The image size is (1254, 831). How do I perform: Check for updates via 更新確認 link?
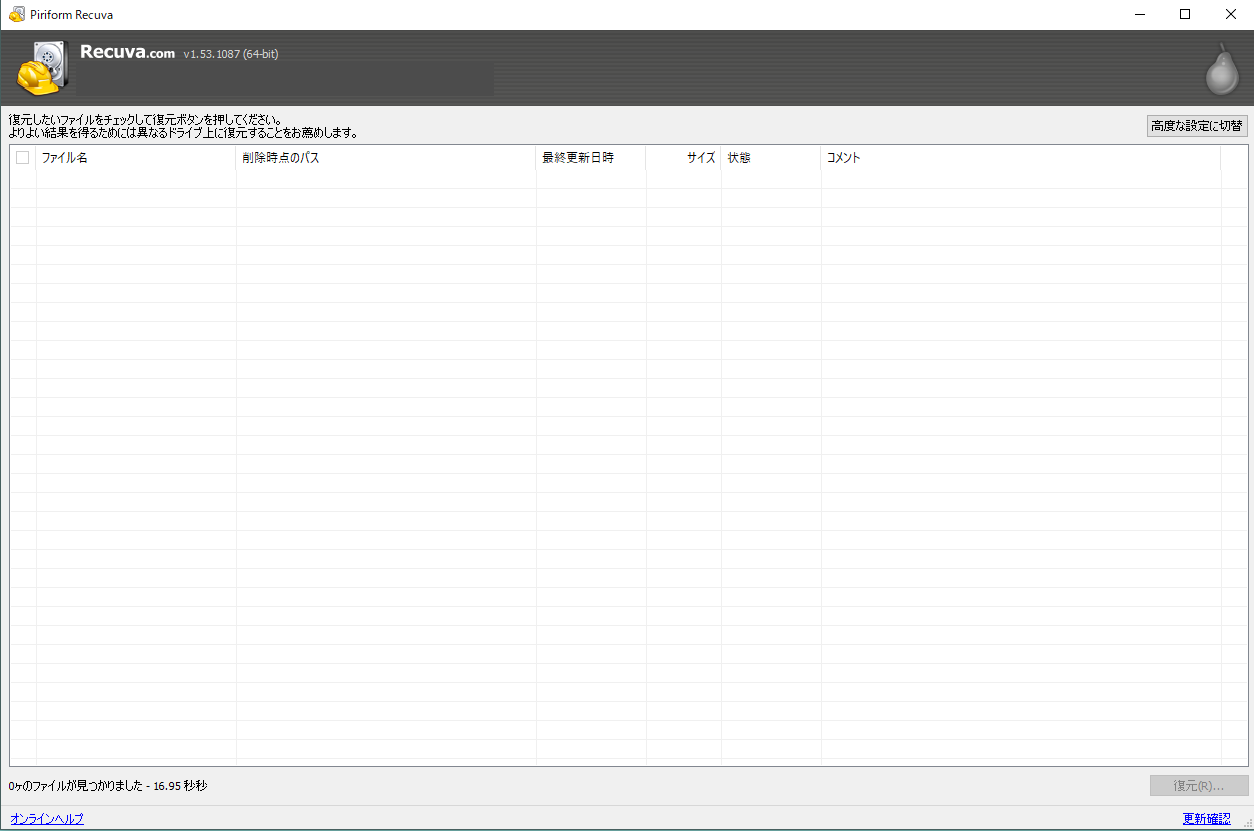1206,819
